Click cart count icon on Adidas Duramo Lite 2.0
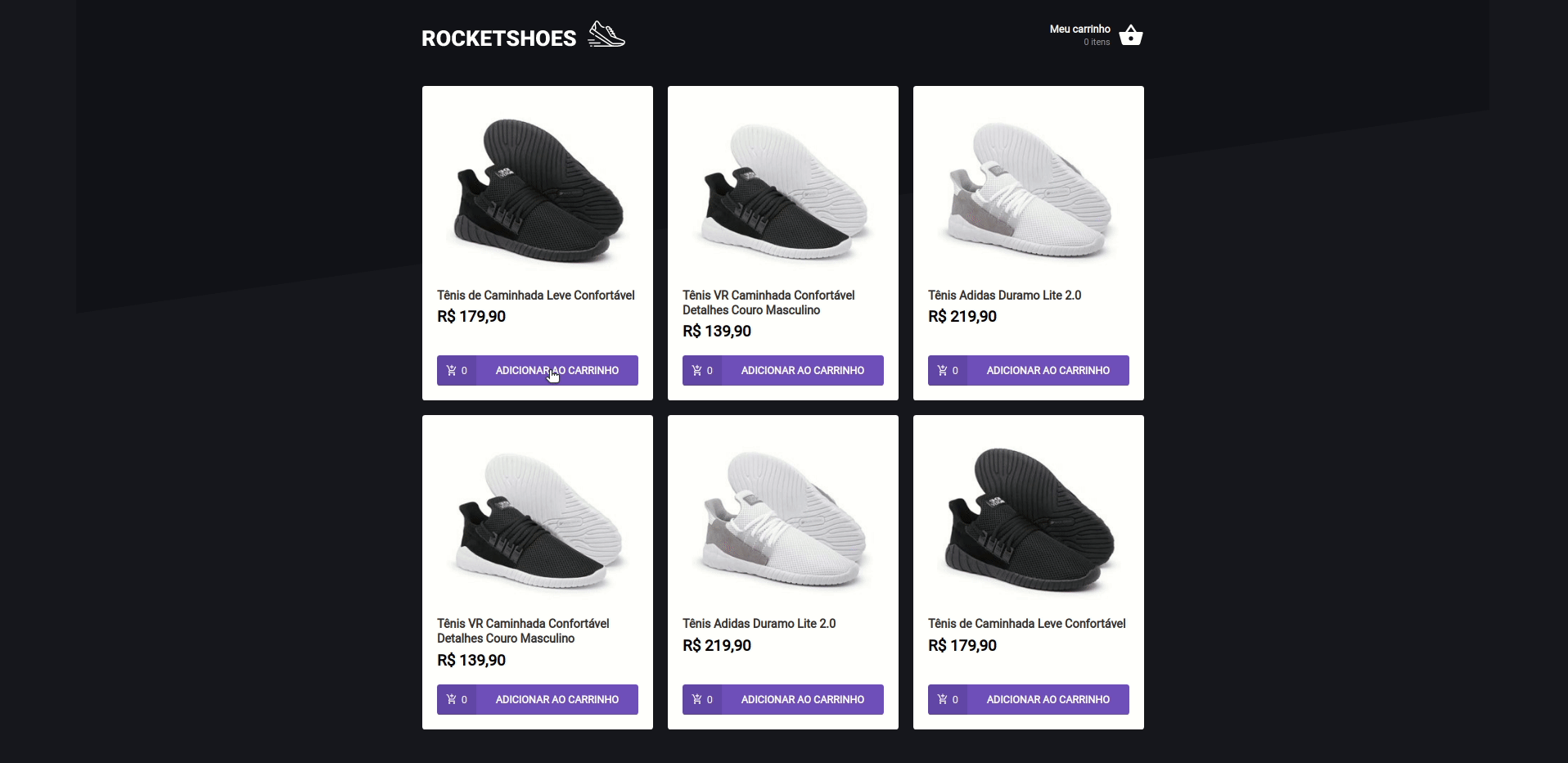Image resolution: width=1568 pixels, height=763 pixels. [948, 370]
